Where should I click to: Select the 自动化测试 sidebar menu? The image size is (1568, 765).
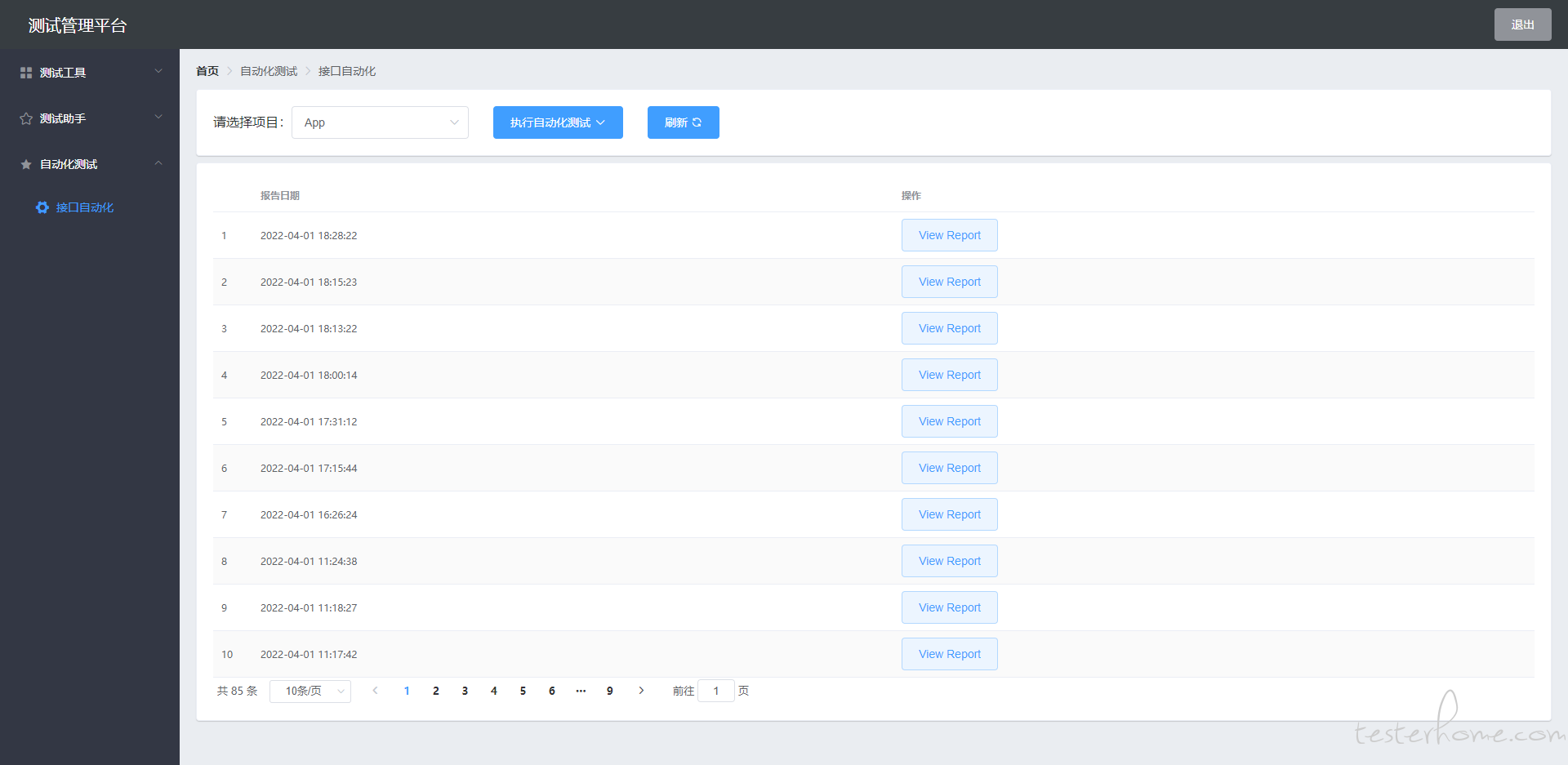(x=90, y=164)
